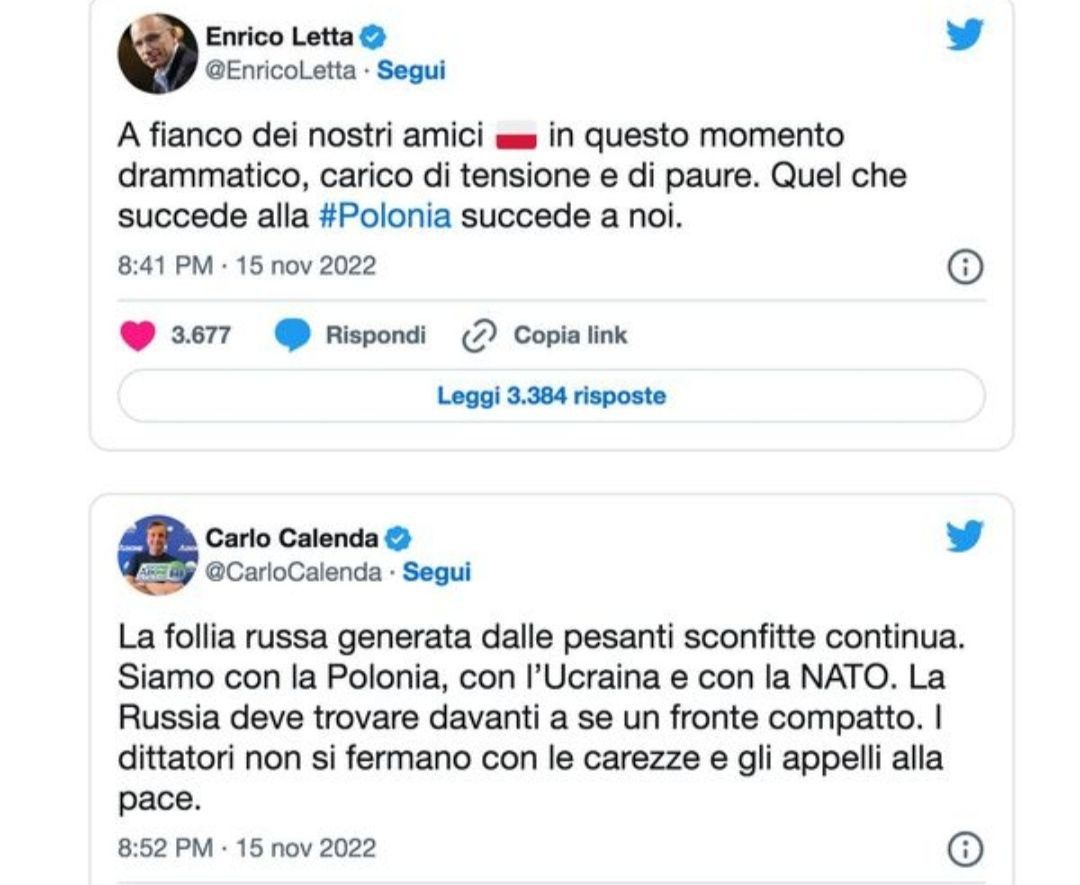Click Carlo Calenda's verified badge

tap(398, 539)
